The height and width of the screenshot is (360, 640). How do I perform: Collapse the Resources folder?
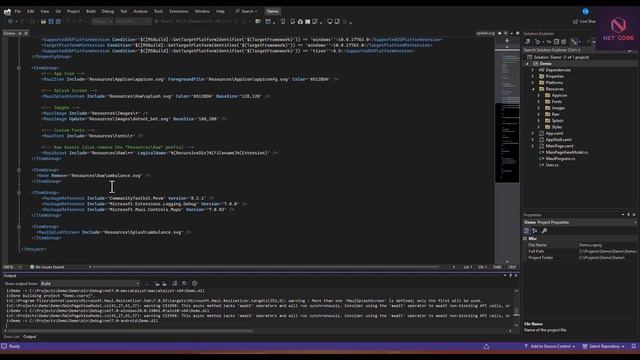533,89
